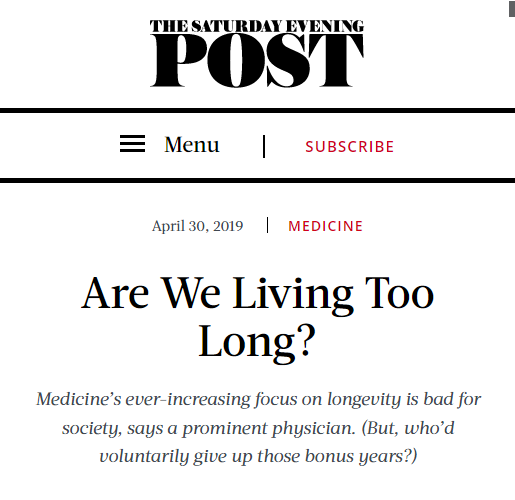515x500 pixels.
Task: Click the red SUBSCRIBE link
Action: [350, 147]
